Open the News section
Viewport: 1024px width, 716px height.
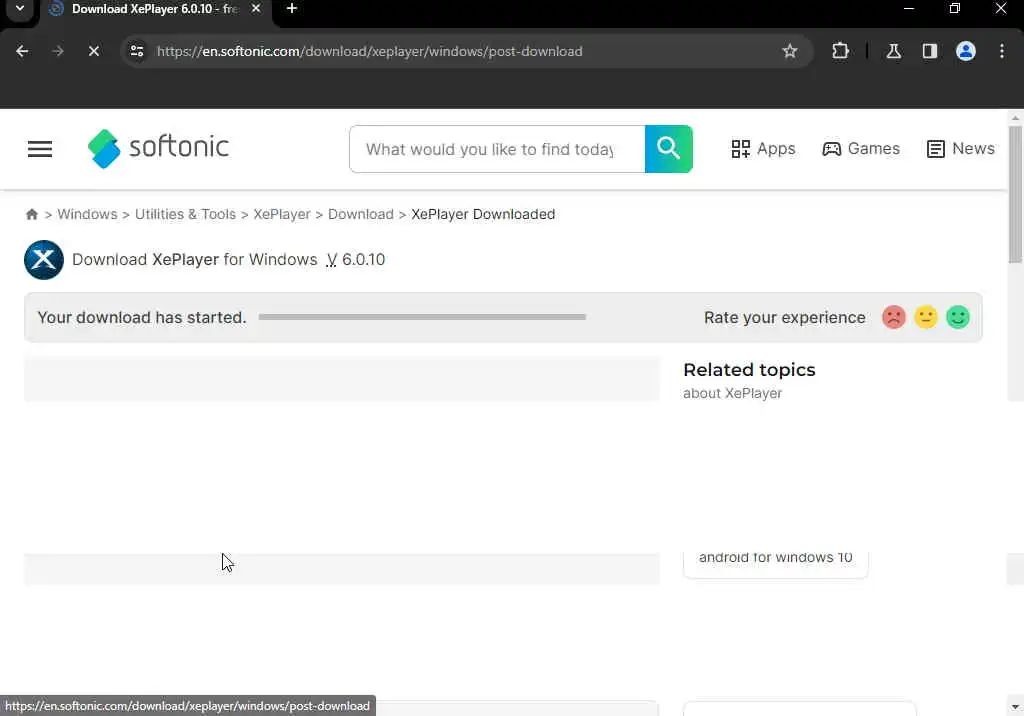tap(961, 149)
